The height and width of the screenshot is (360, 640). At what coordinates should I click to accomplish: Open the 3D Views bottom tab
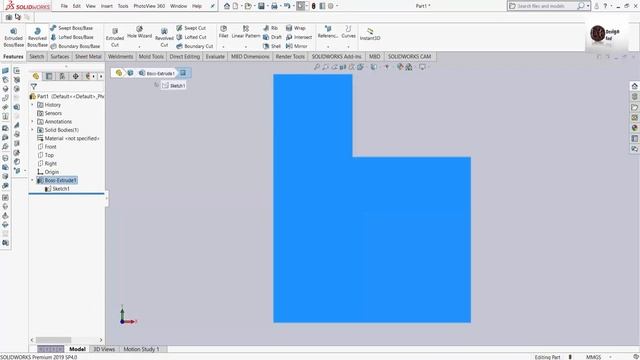pos(104,349)
